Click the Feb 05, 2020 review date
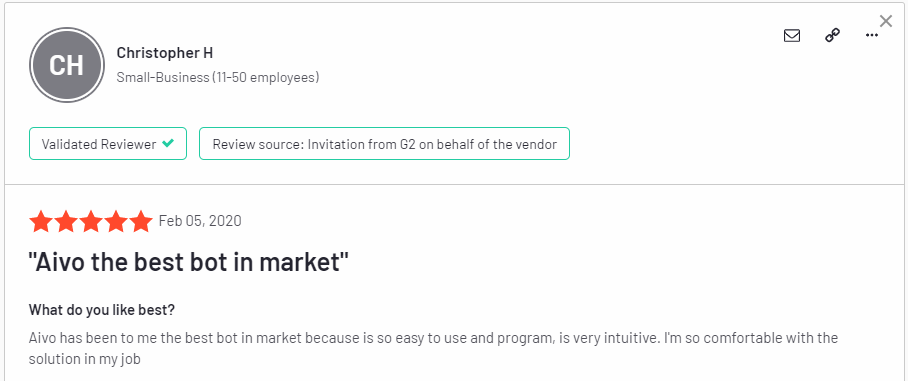The height and width of the screenshot is (381, 908). 200,221
